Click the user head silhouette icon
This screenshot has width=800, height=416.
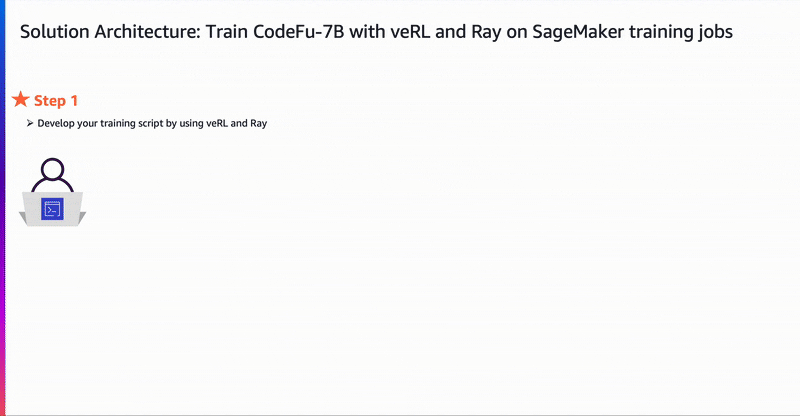53,169
